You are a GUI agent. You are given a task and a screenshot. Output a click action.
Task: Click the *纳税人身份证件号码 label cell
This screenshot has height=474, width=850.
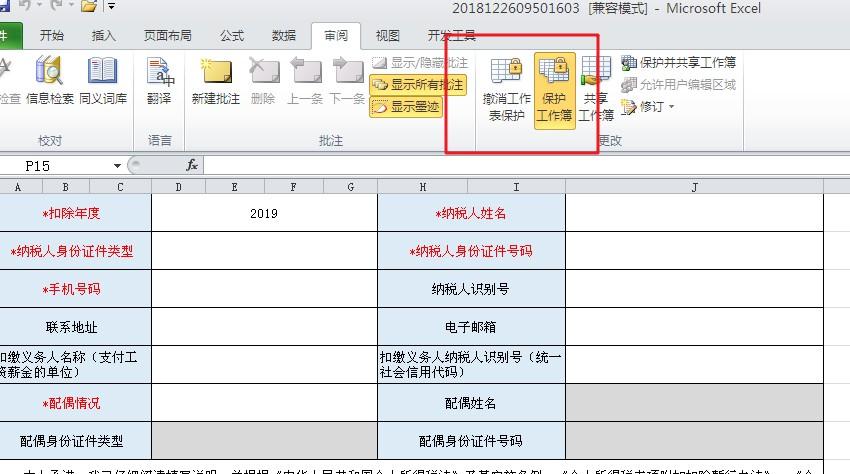coord(471,251)
